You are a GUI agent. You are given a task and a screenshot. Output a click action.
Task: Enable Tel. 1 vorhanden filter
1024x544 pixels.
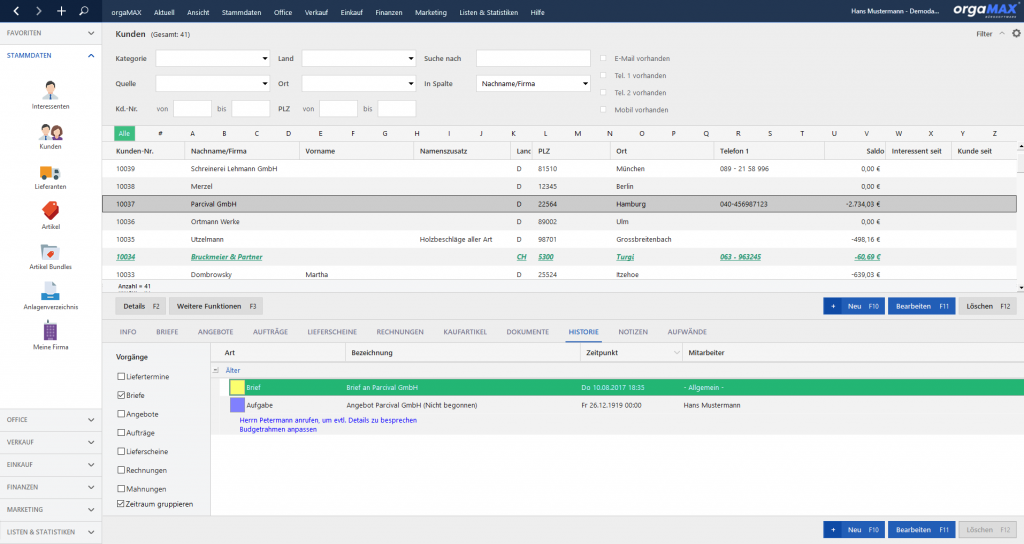603,75
